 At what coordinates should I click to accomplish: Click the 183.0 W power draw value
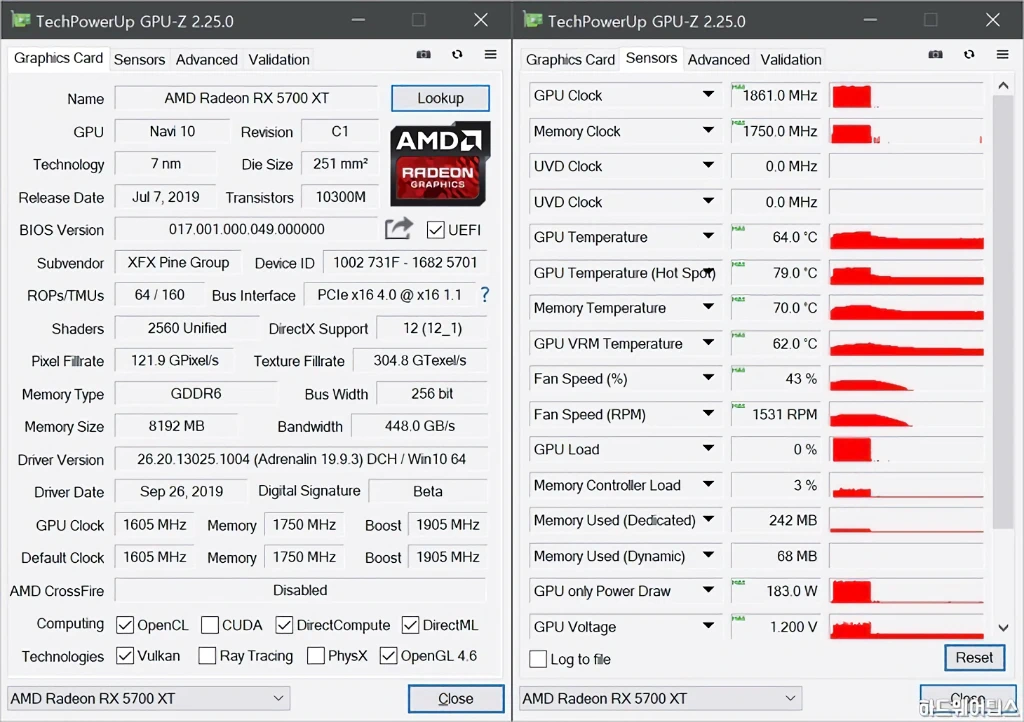pos(775,591)
